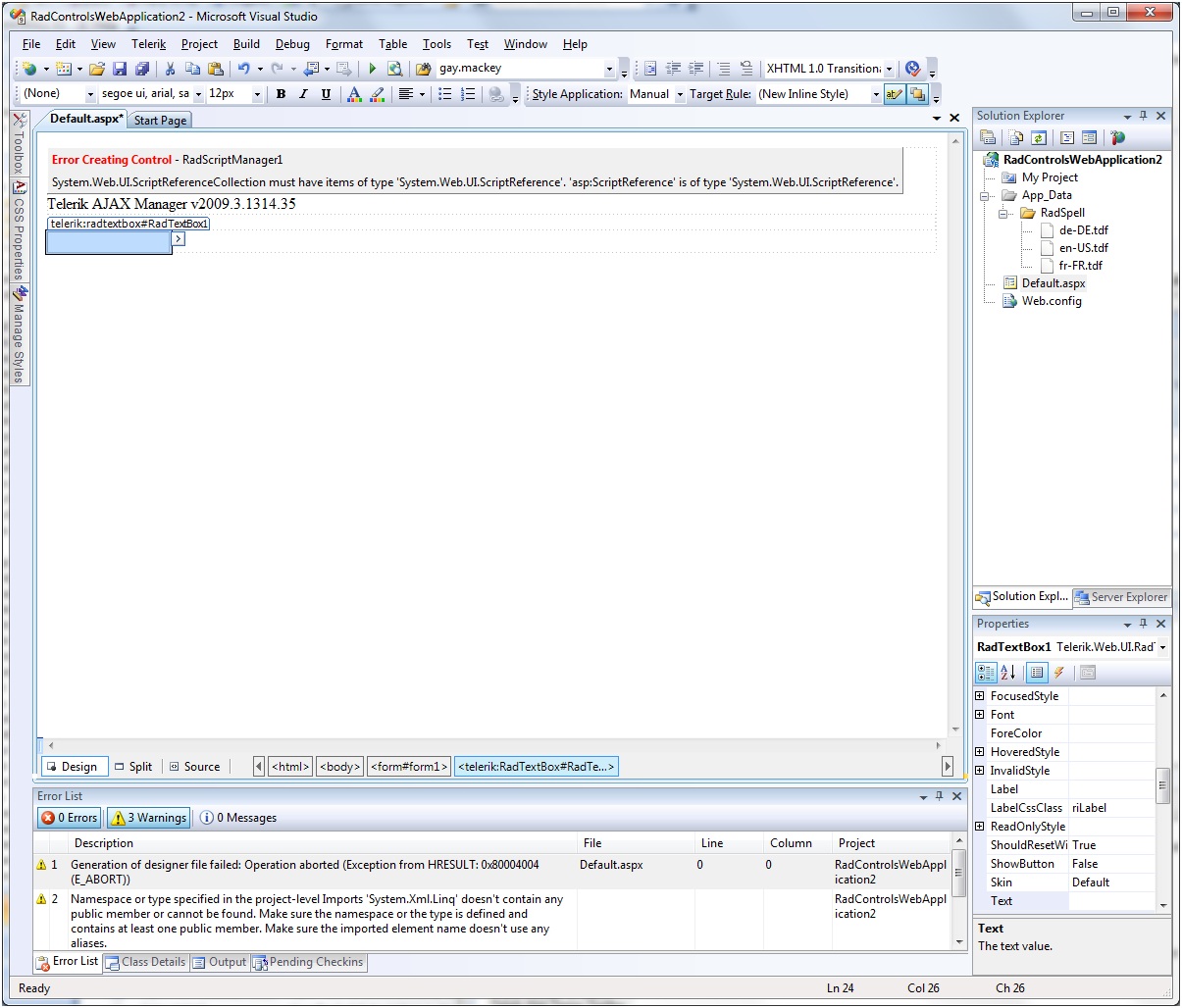Image resolution: width=1182 pixels, height=1008 pixels.
Task: Click the Properties icon in Solution Explorer toolbar
Action: click(x=988, y=138)
